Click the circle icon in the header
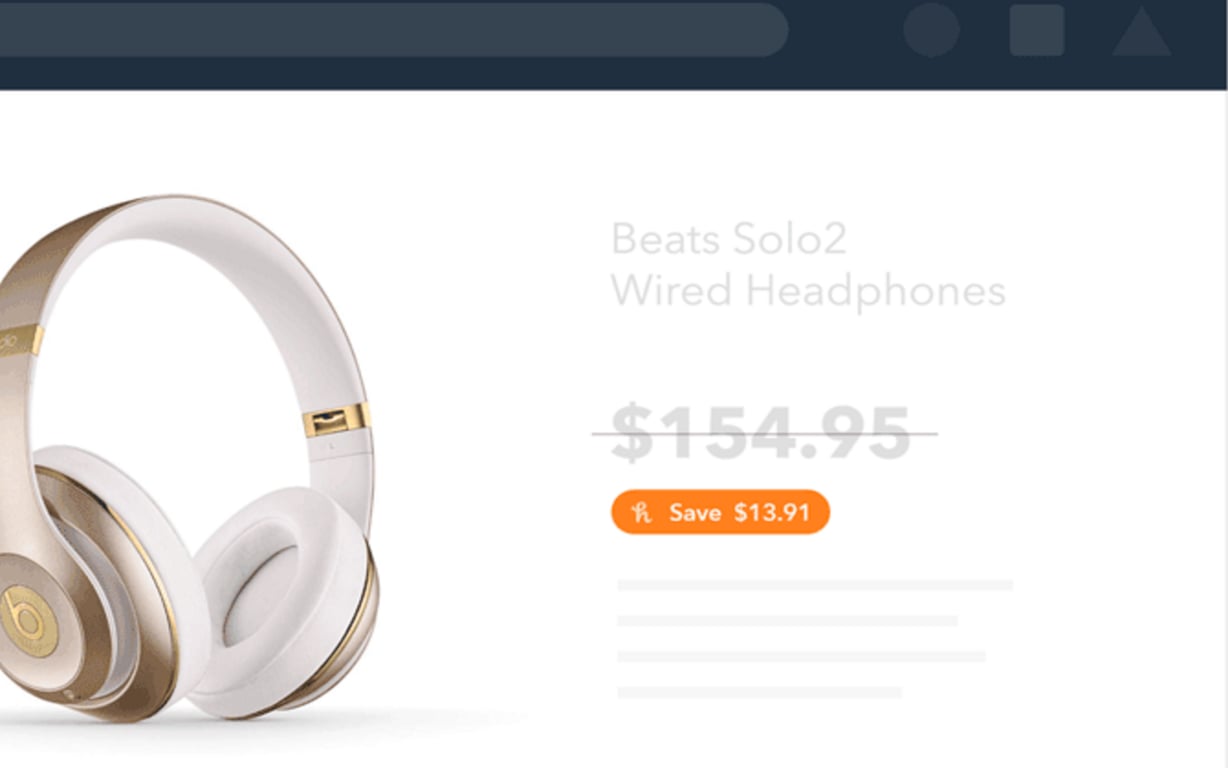1228x768 pixels. coord(931,29)
